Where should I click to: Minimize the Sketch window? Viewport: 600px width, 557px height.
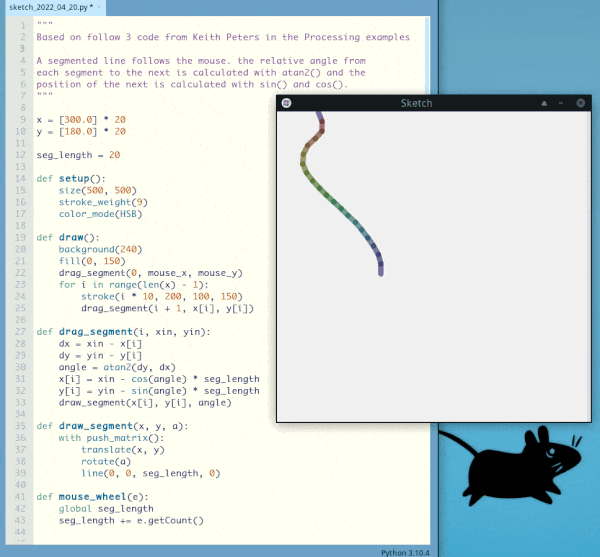561,103
